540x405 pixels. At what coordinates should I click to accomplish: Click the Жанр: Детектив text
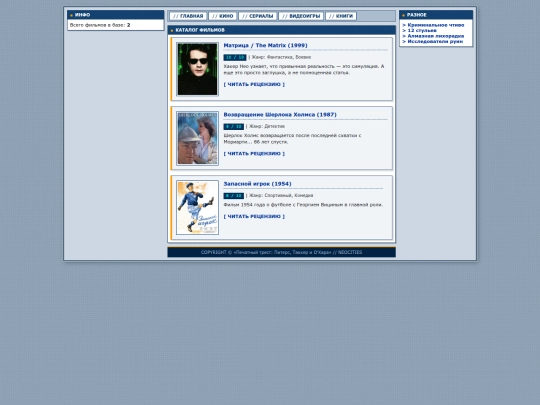[267, 126]
